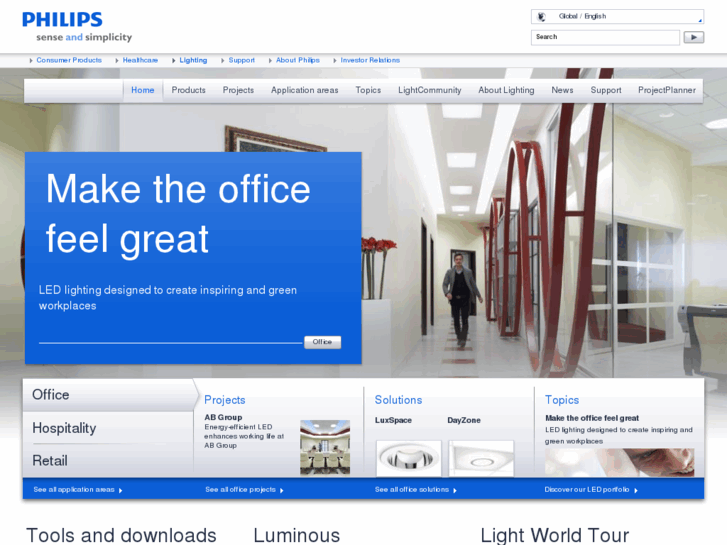This screenshot has width=727, height=545.
Task: Follow See all office solutions link
Action: (415, 490)
